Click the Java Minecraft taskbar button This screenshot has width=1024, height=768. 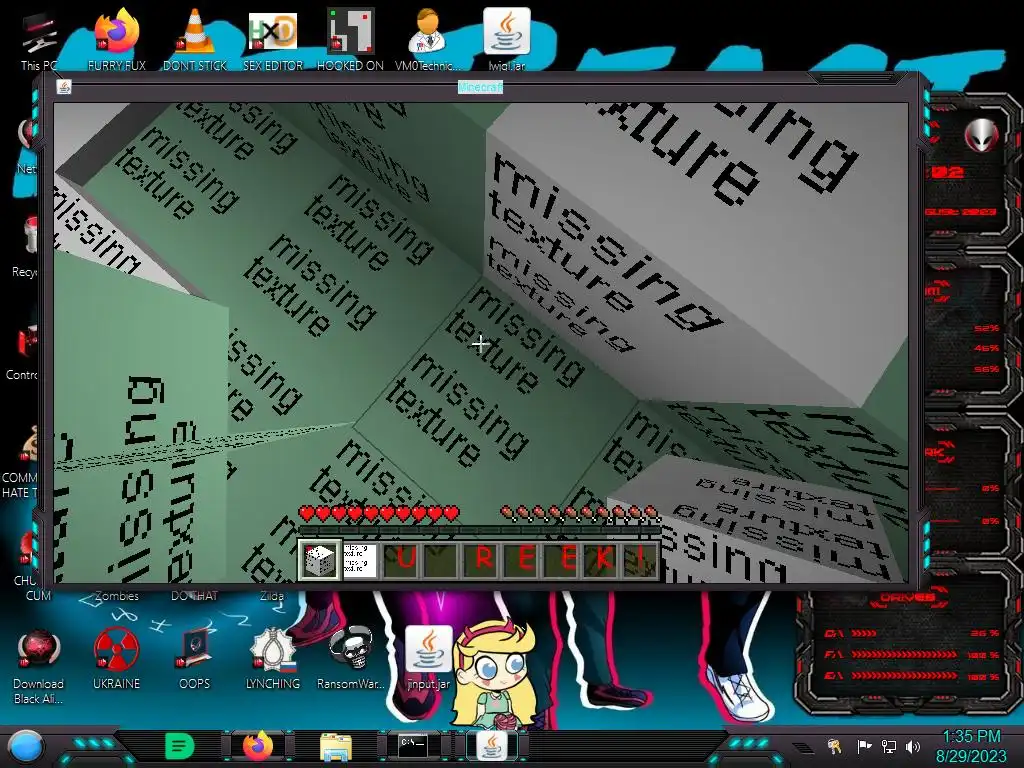tap(492, 746)
